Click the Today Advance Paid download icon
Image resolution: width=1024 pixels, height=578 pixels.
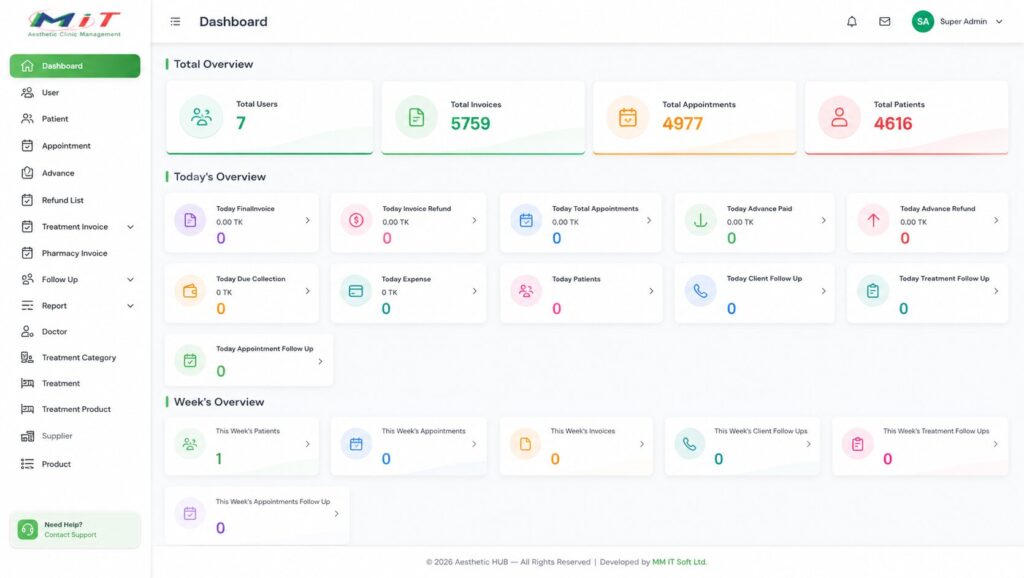pos(700,221)
